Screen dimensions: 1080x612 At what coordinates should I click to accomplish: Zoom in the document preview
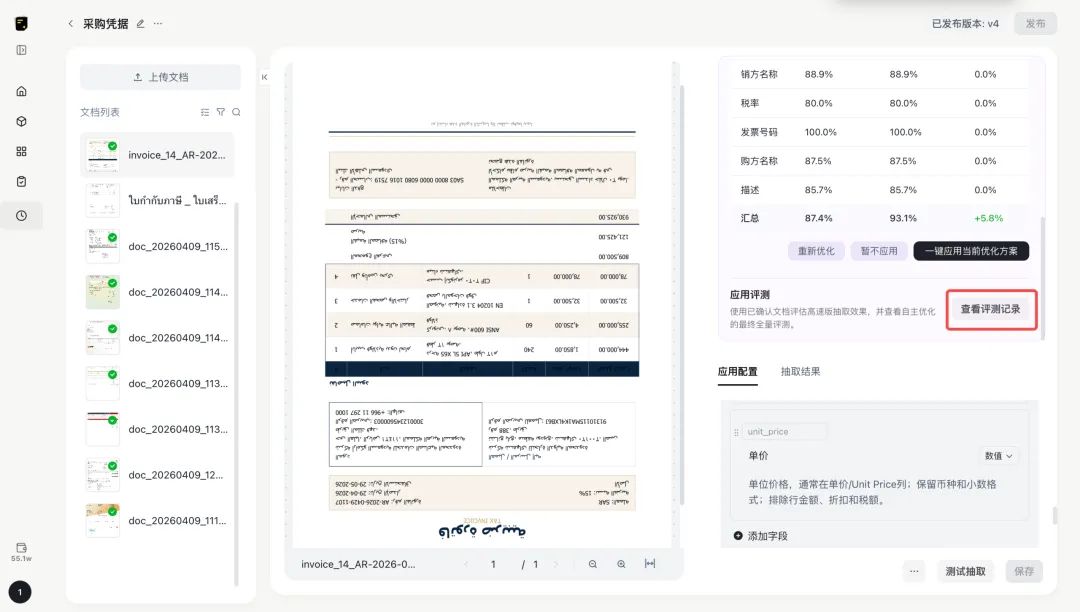click(x=621, y=564)
